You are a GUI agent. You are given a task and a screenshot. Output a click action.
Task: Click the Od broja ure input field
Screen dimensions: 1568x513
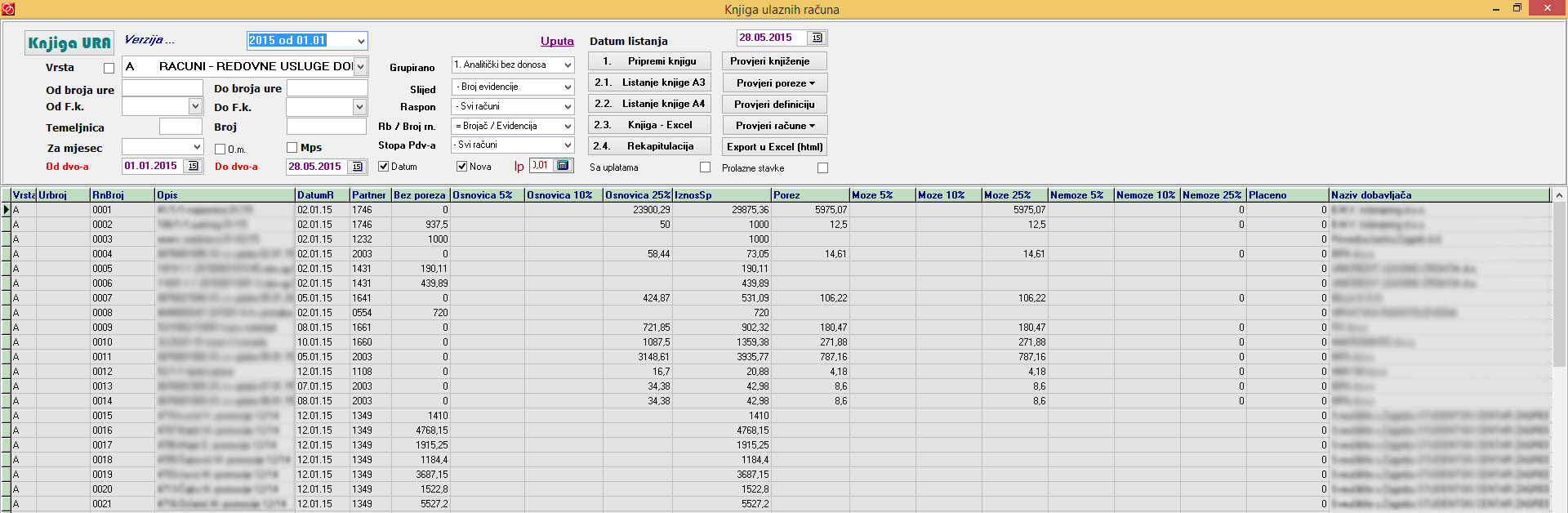point(163,88)
